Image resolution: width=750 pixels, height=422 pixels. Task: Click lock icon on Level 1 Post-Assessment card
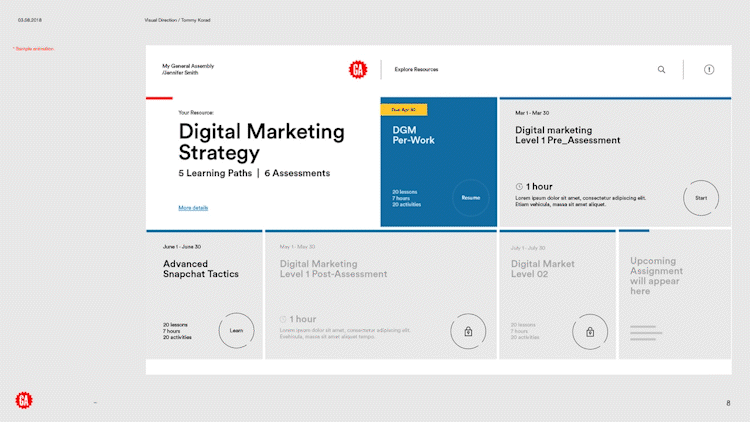click(468, 332)
